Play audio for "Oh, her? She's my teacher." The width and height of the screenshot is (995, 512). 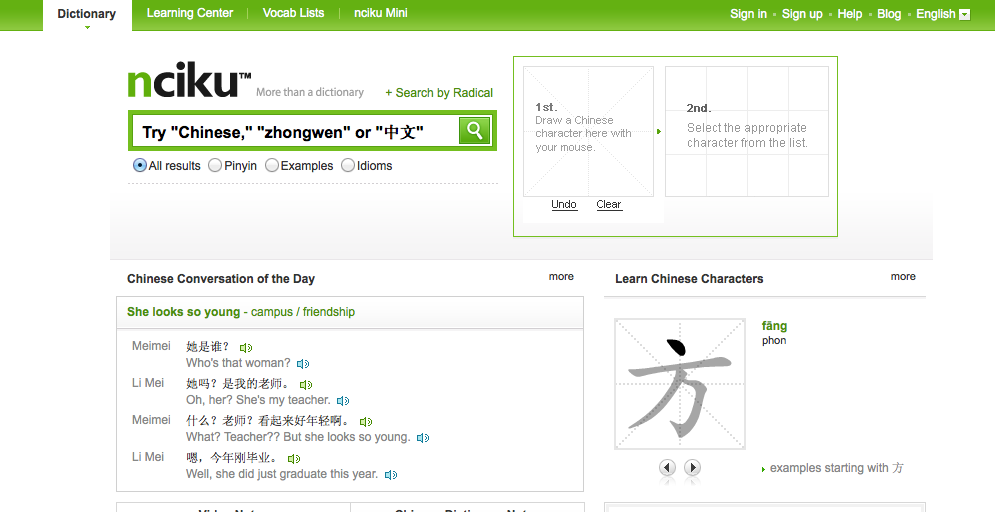pos(343,401)
